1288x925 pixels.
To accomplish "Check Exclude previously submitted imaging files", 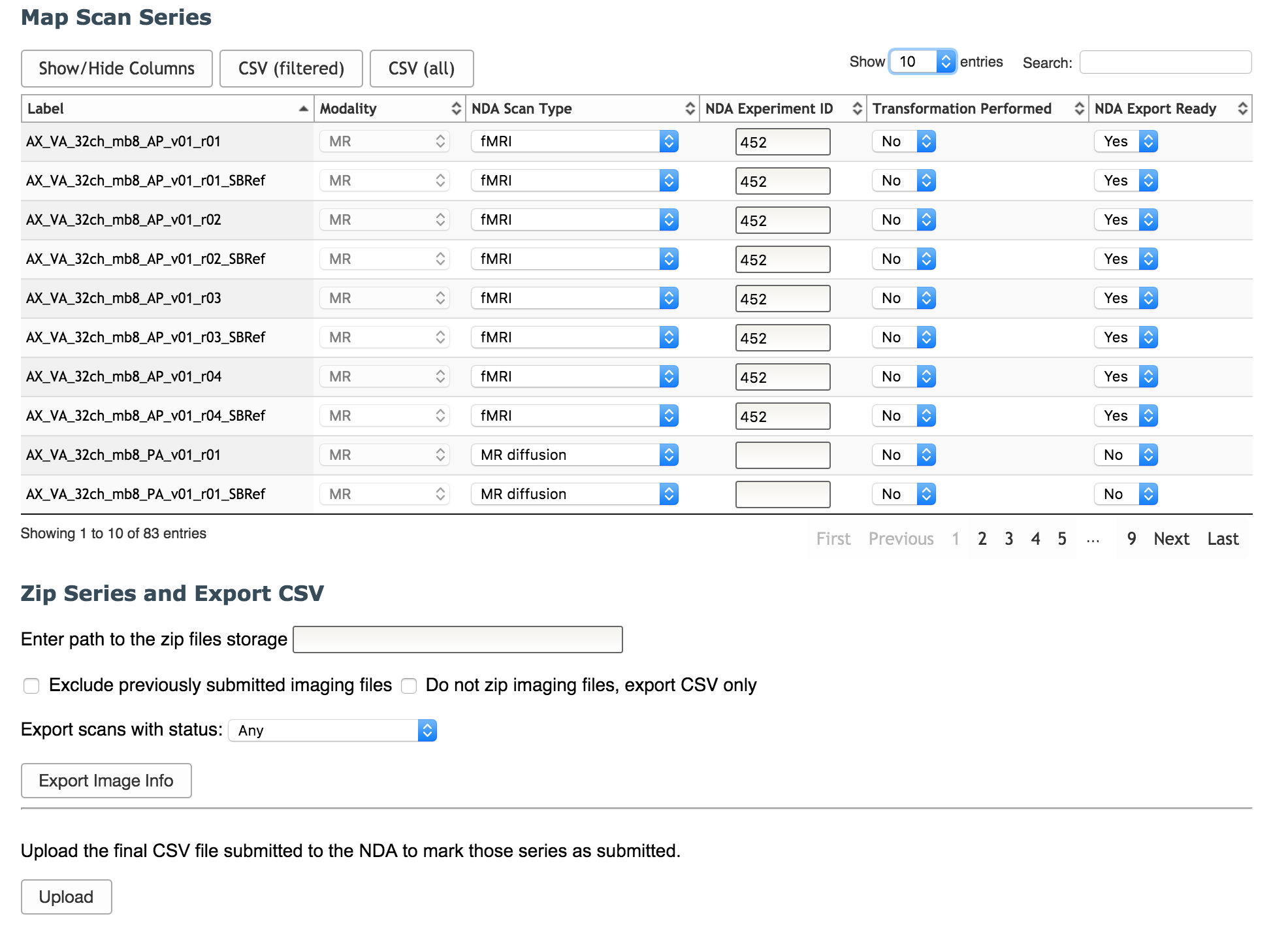I will point(31,685).
